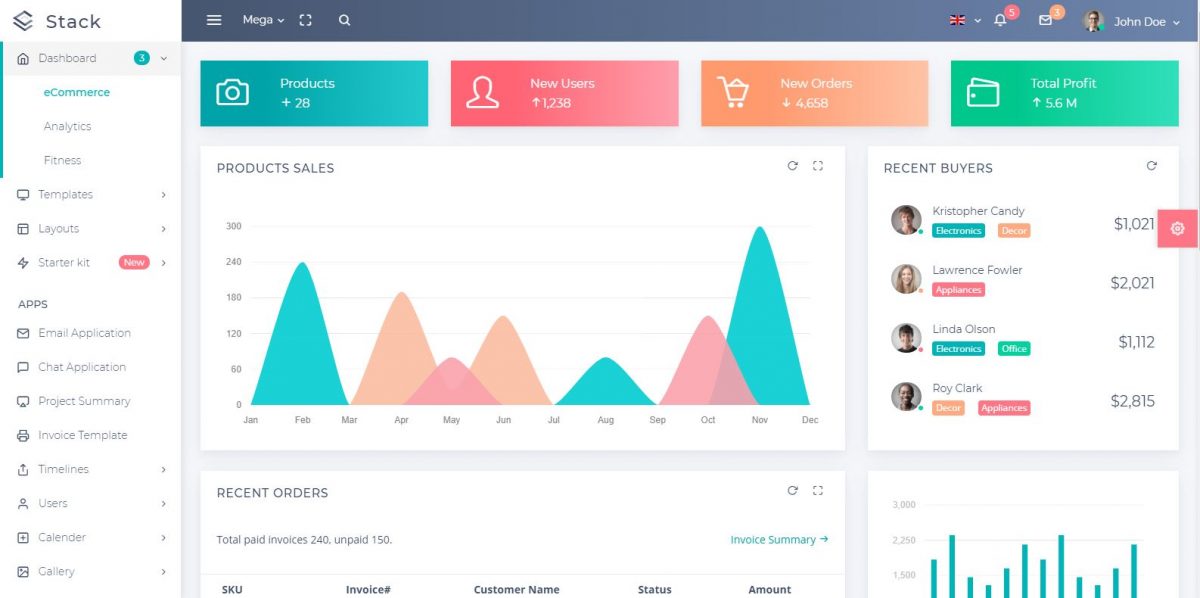Open the search from the top navbar

click(x=344, y=19)
